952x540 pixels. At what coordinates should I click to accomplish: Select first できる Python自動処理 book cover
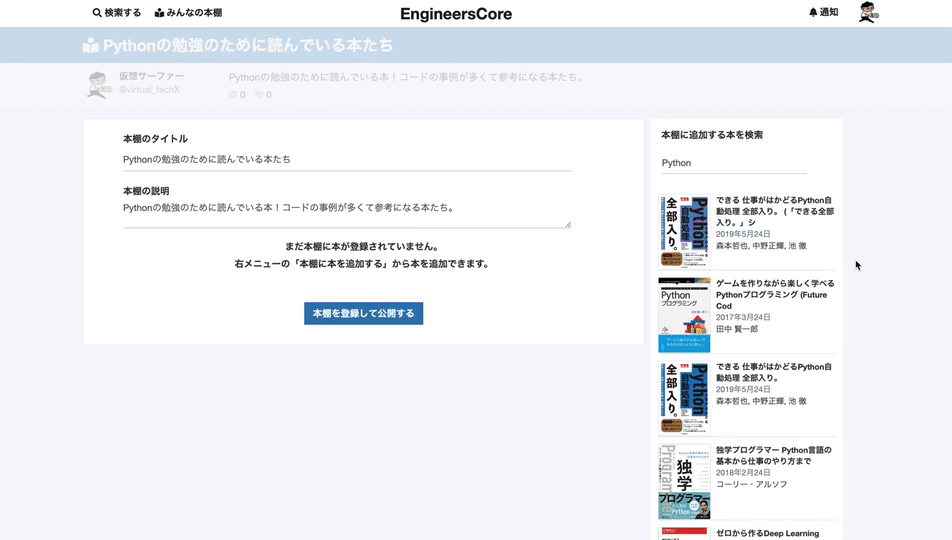(x=684, y=231)
